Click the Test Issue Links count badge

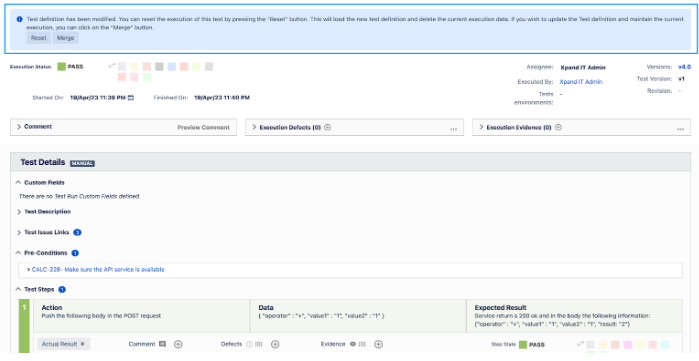(x=77, y=232)
